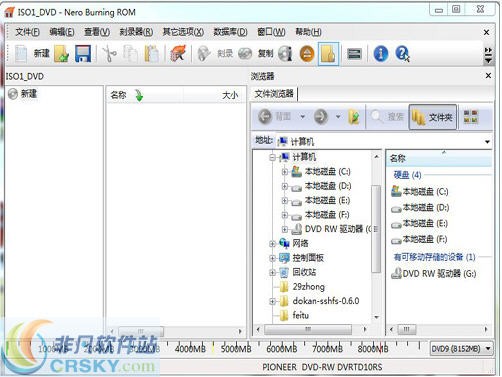The image size is (502, 377).
Task: Click the 名称 column header in compilation list
Action: pos(144,95)
